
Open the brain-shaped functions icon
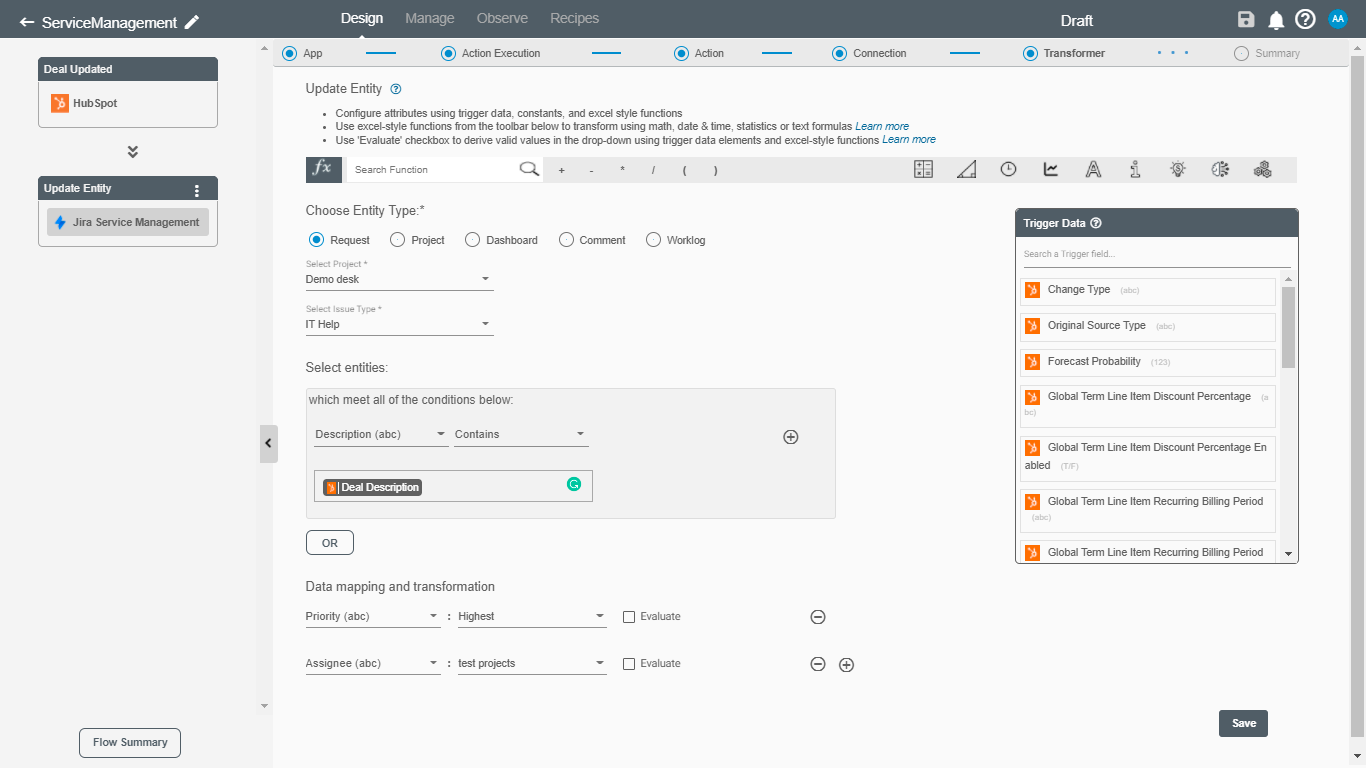point(1220,169)
